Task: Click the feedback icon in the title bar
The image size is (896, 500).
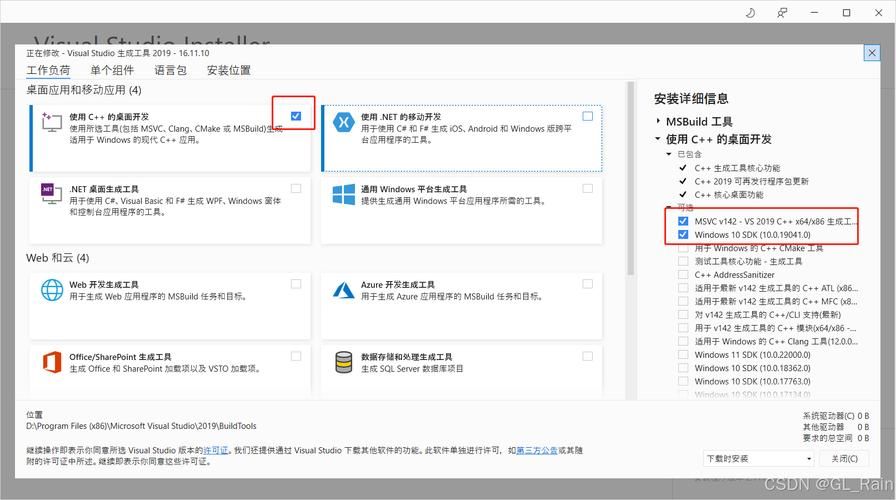Action: [x=782, y=13]
